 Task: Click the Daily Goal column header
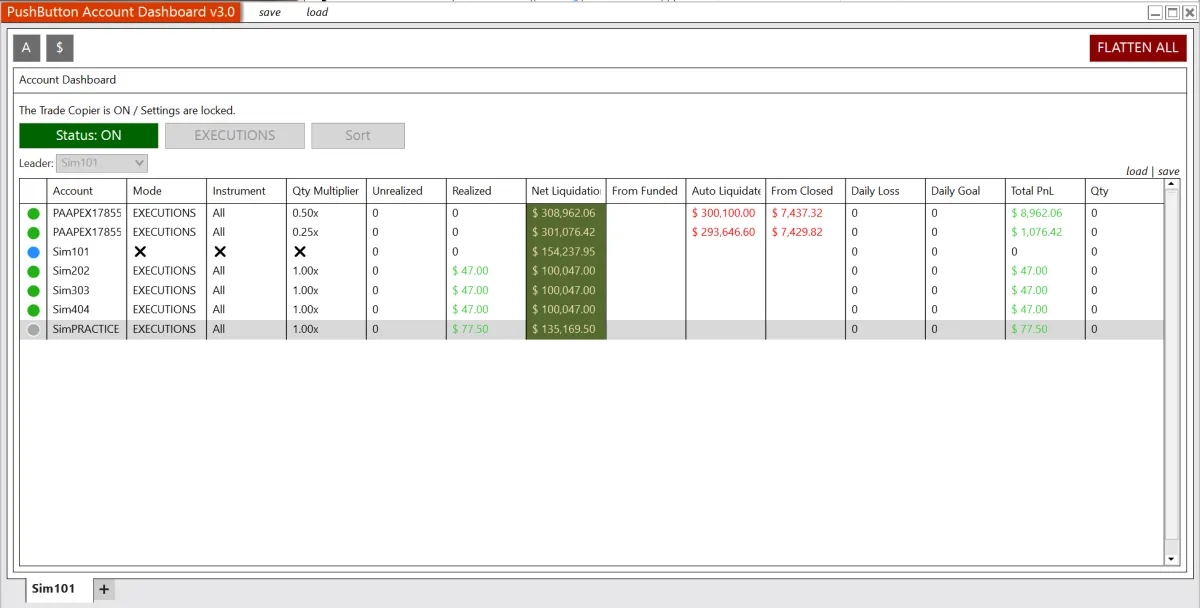pyautogui.click(x=966, y=191)
